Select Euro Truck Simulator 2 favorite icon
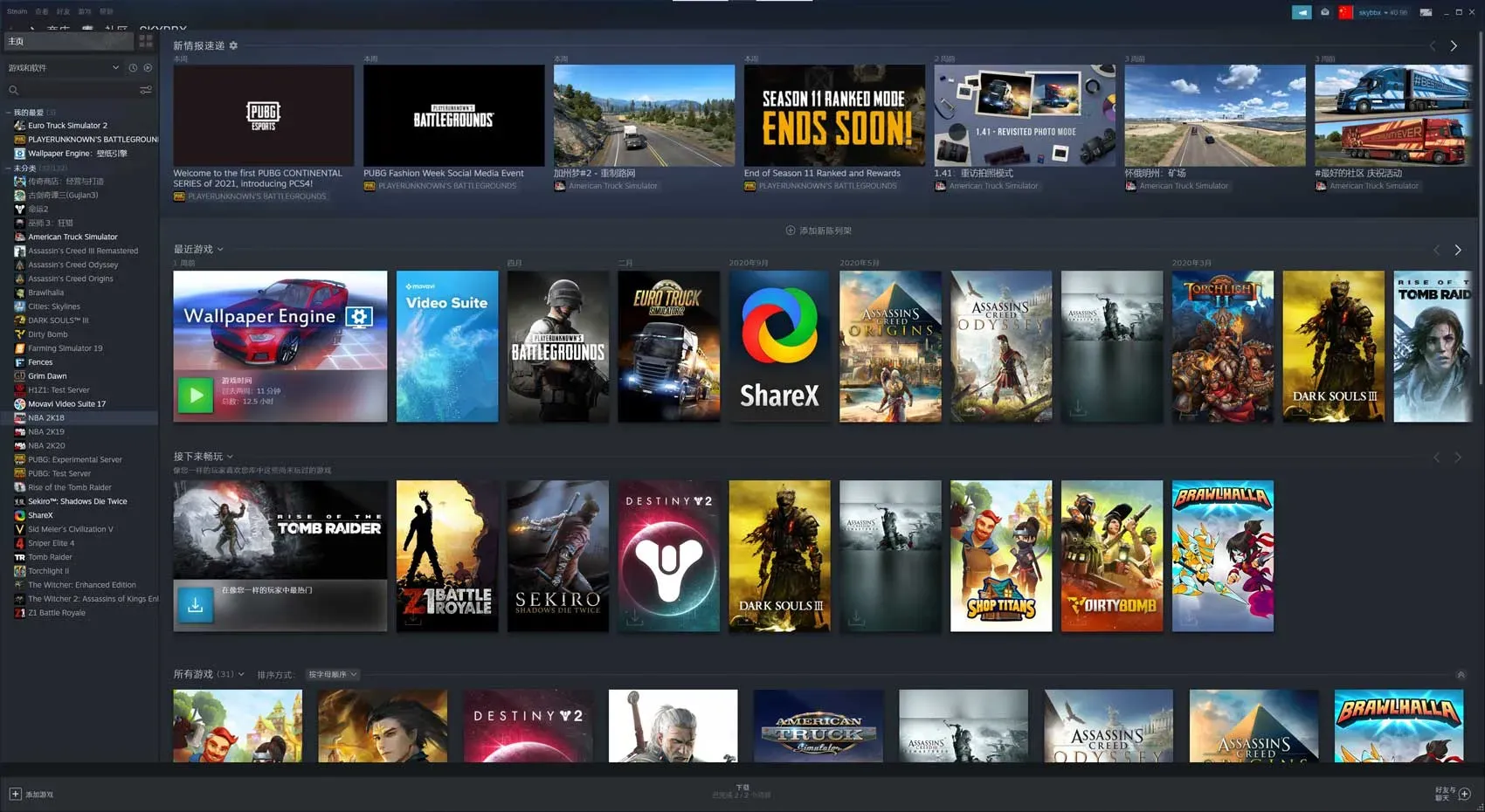The height and width of the screenshot is (812, 1485). (x=19, y=125)
